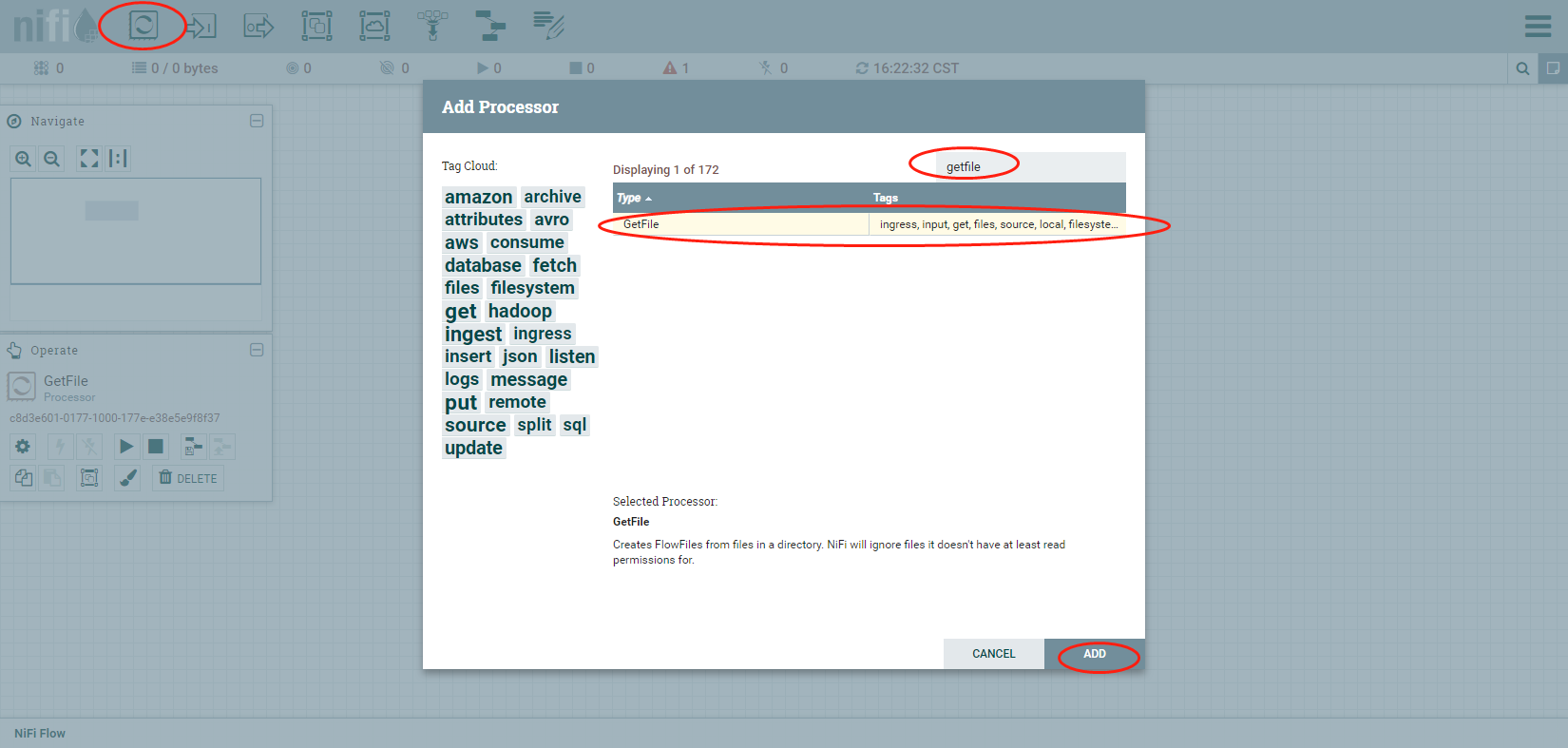Filter by avro tag

point(551,220)
